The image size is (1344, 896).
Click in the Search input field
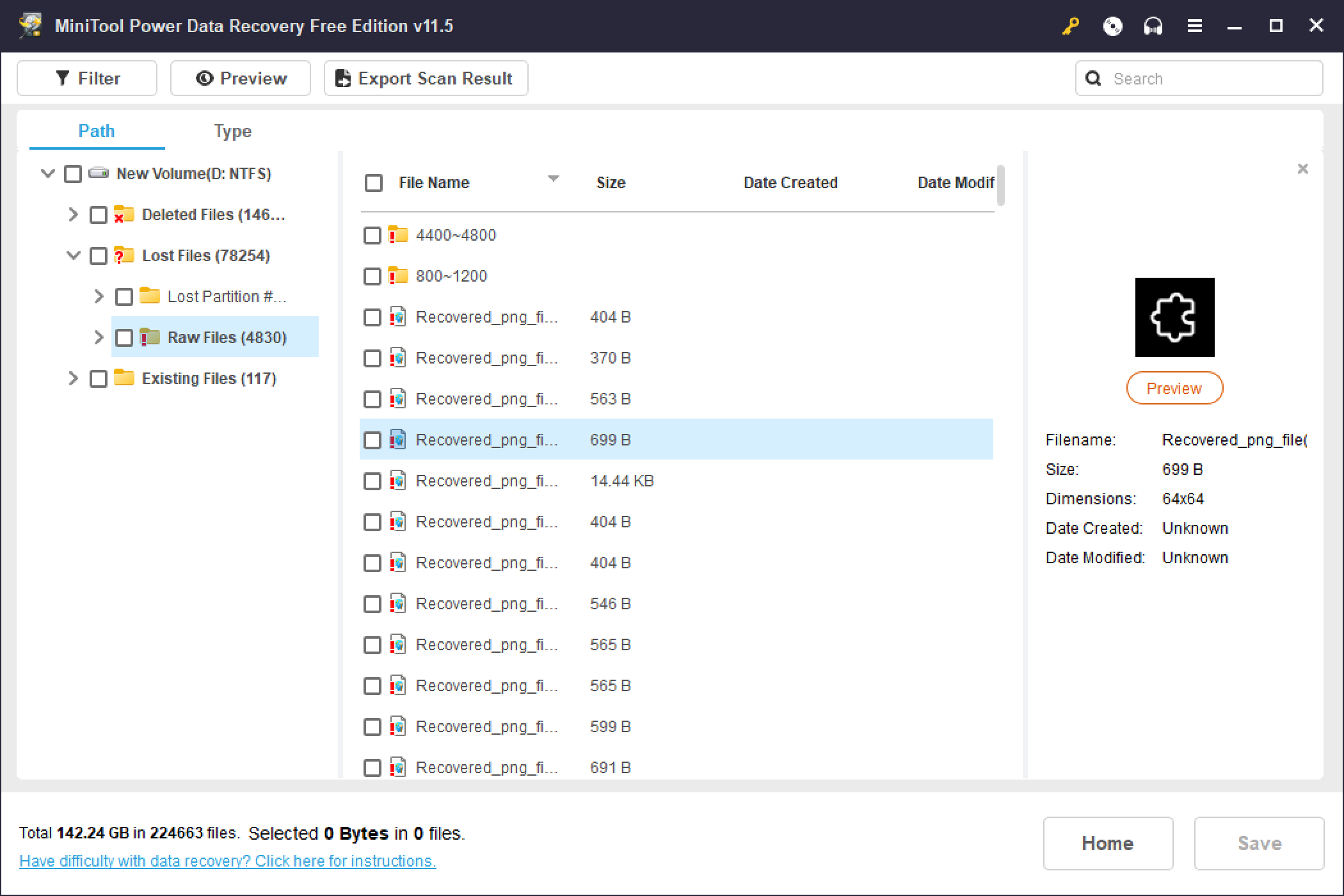pyautogui.click(x=1199, y=78)
